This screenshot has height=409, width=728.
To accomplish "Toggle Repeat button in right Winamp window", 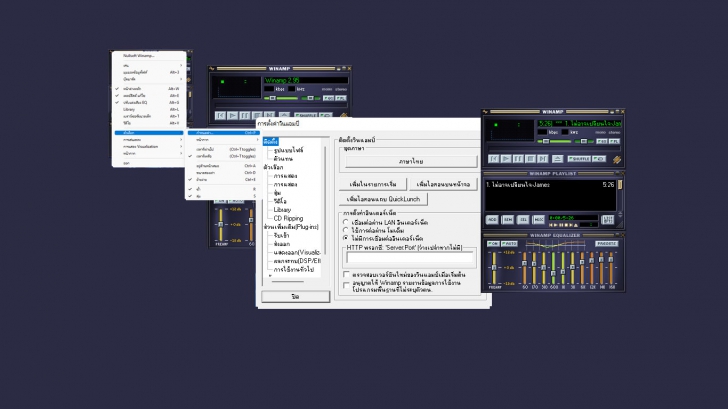I will tap(599, 159).
